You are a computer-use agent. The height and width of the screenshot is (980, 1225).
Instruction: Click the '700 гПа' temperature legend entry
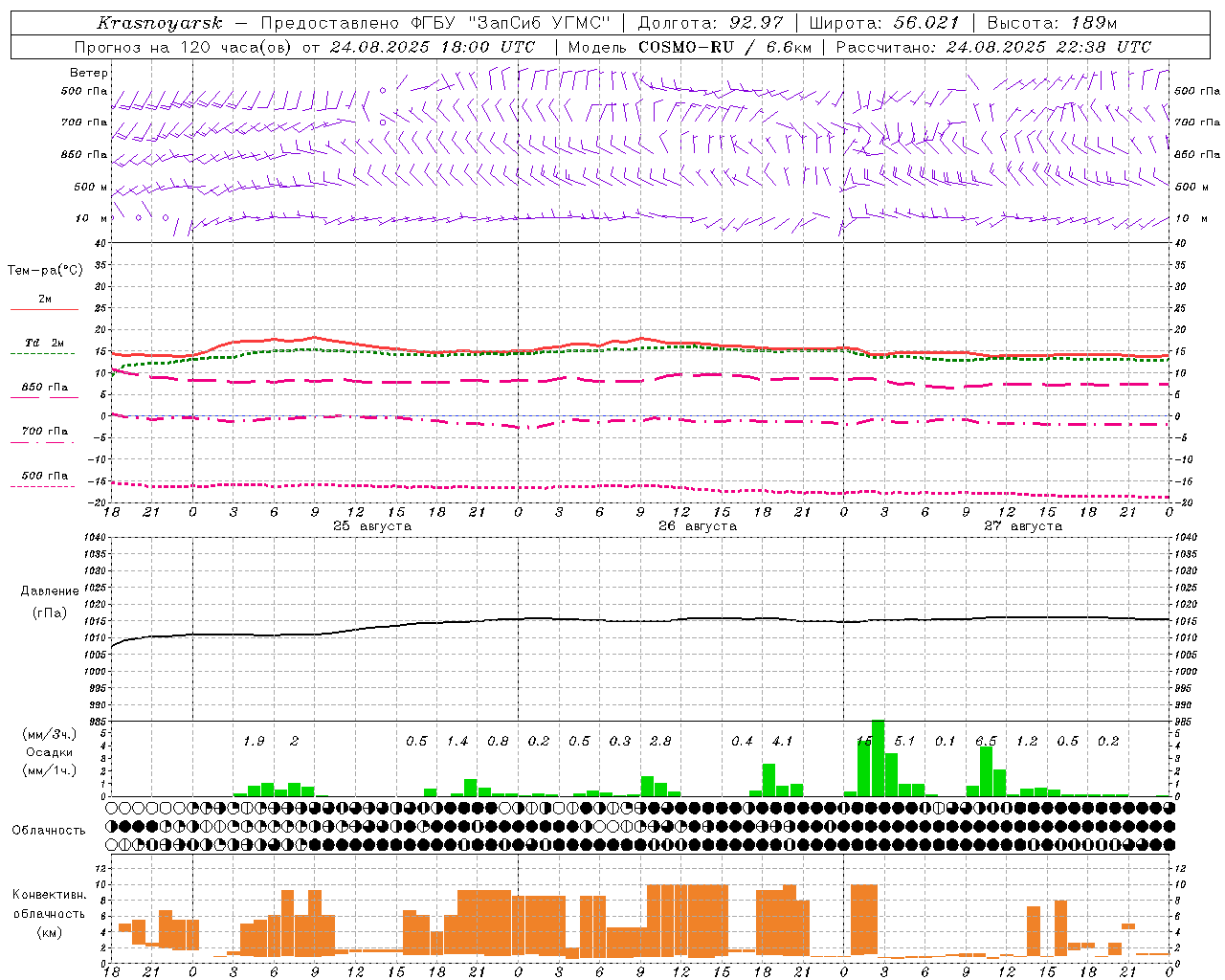click(x=45, y=431)
